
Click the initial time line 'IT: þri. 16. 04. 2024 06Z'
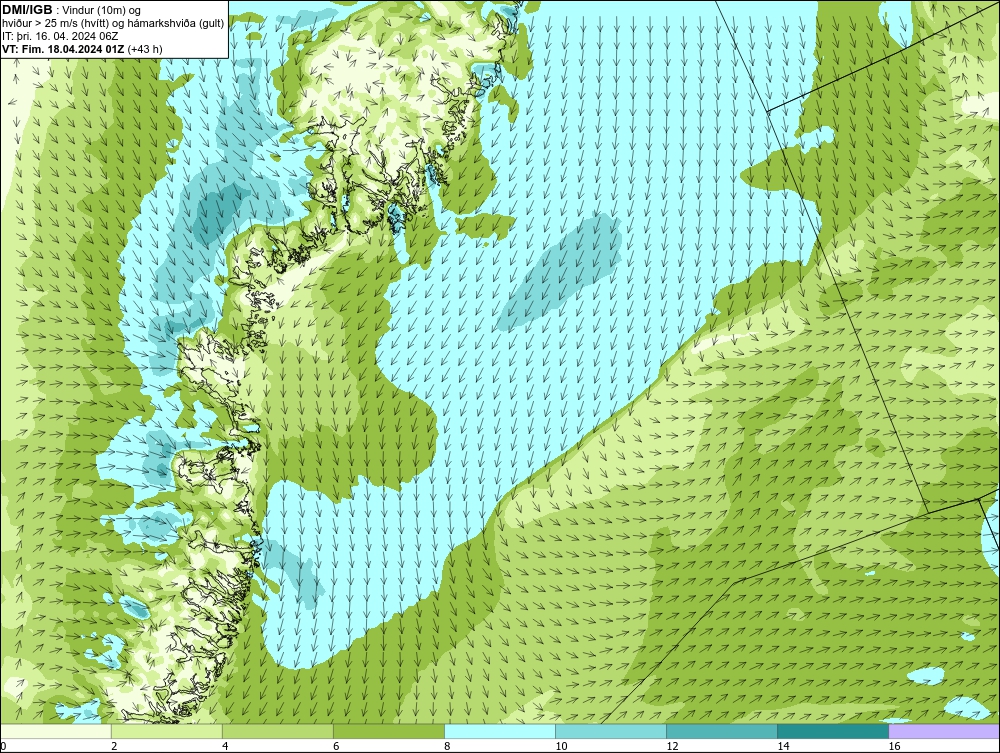pyautogui.click(x=60, y=36)
